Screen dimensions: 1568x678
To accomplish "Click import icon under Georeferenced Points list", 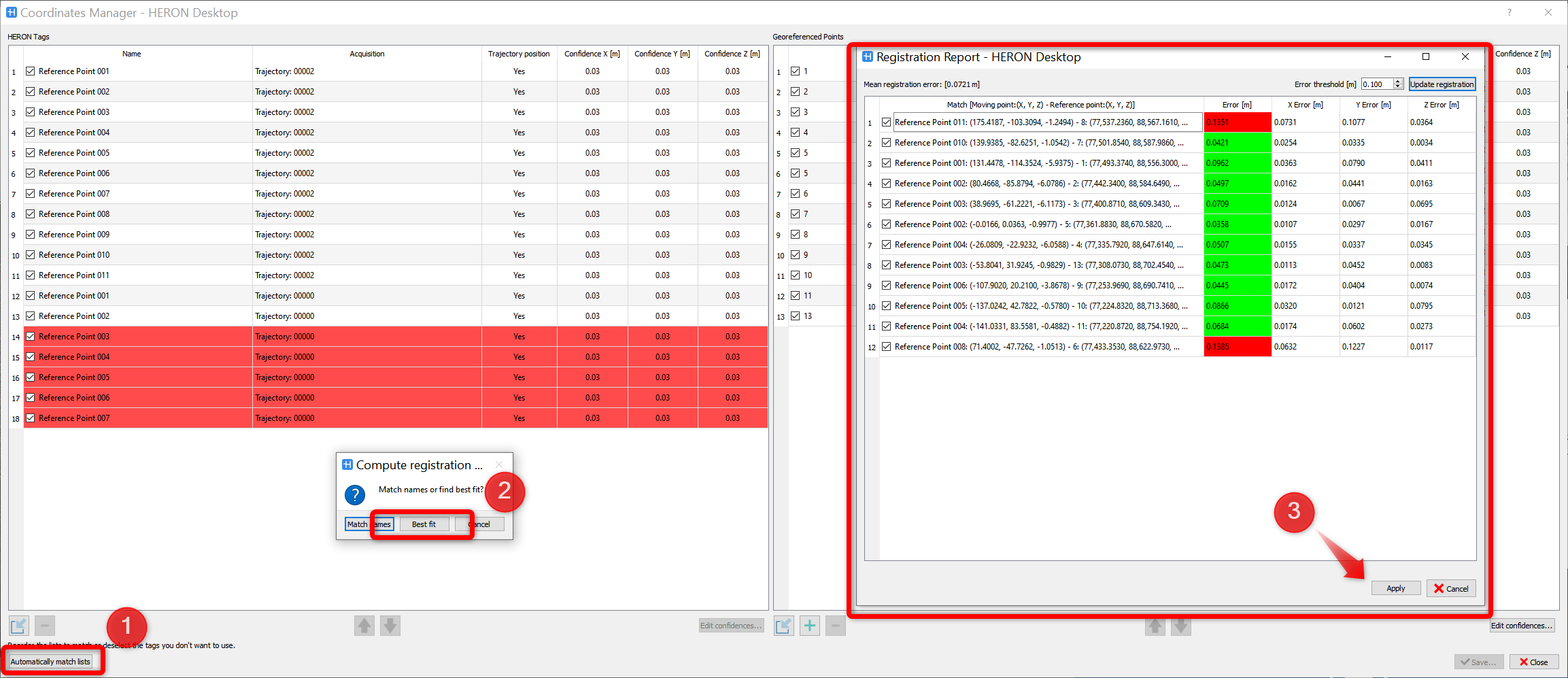I will point(783,625).
